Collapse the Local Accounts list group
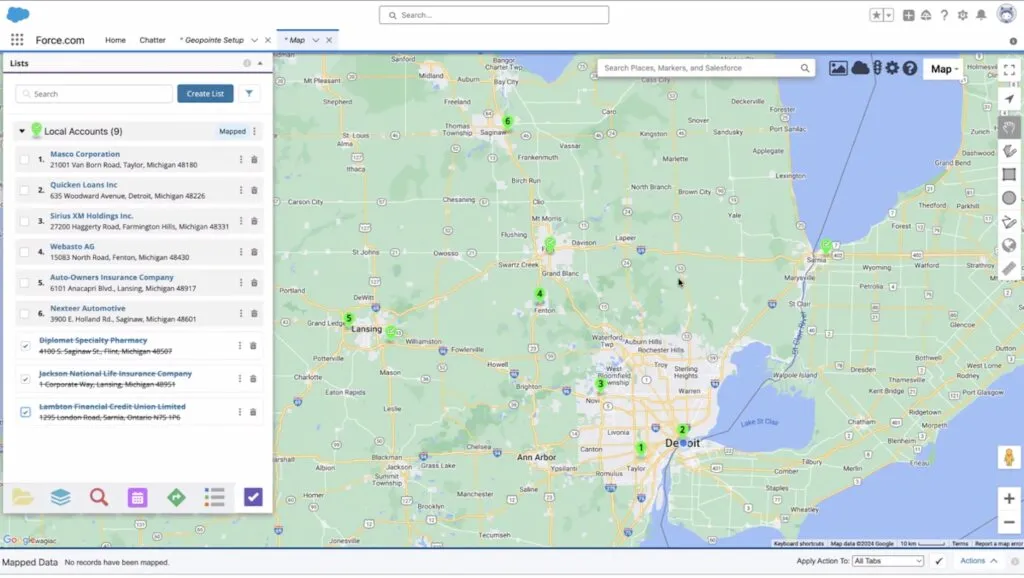 pyautogui.click(x=22, y=131)
